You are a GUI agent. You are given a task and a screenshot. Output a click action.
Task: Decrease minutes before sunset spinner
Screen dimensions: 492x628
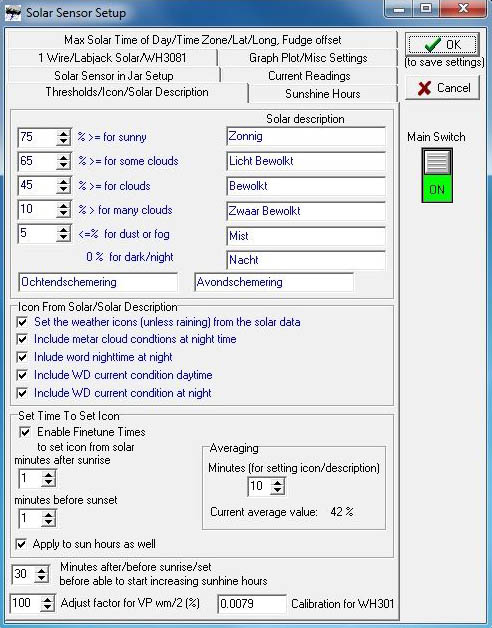pyautogui.click(x=48, y=522)
